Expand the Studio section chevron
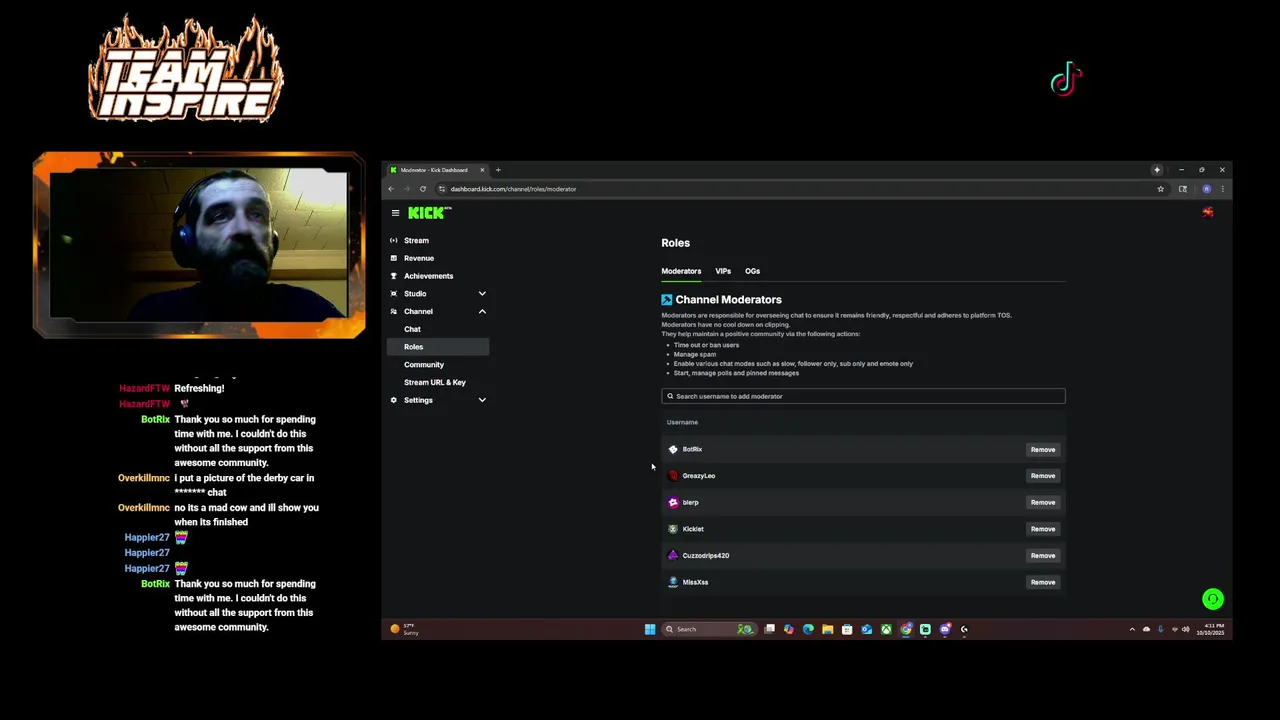The width and height of the screenshot is (1280, 720). (x=482, y=294)
